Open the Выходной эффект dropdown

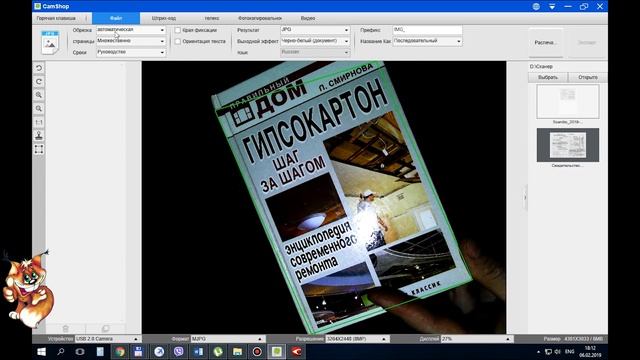(x=315, y=41)
